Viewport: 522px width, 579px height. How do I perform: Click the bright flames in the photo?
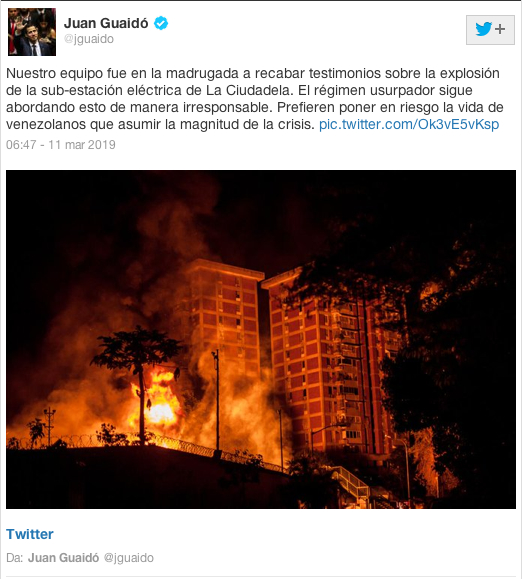point(159,401)
